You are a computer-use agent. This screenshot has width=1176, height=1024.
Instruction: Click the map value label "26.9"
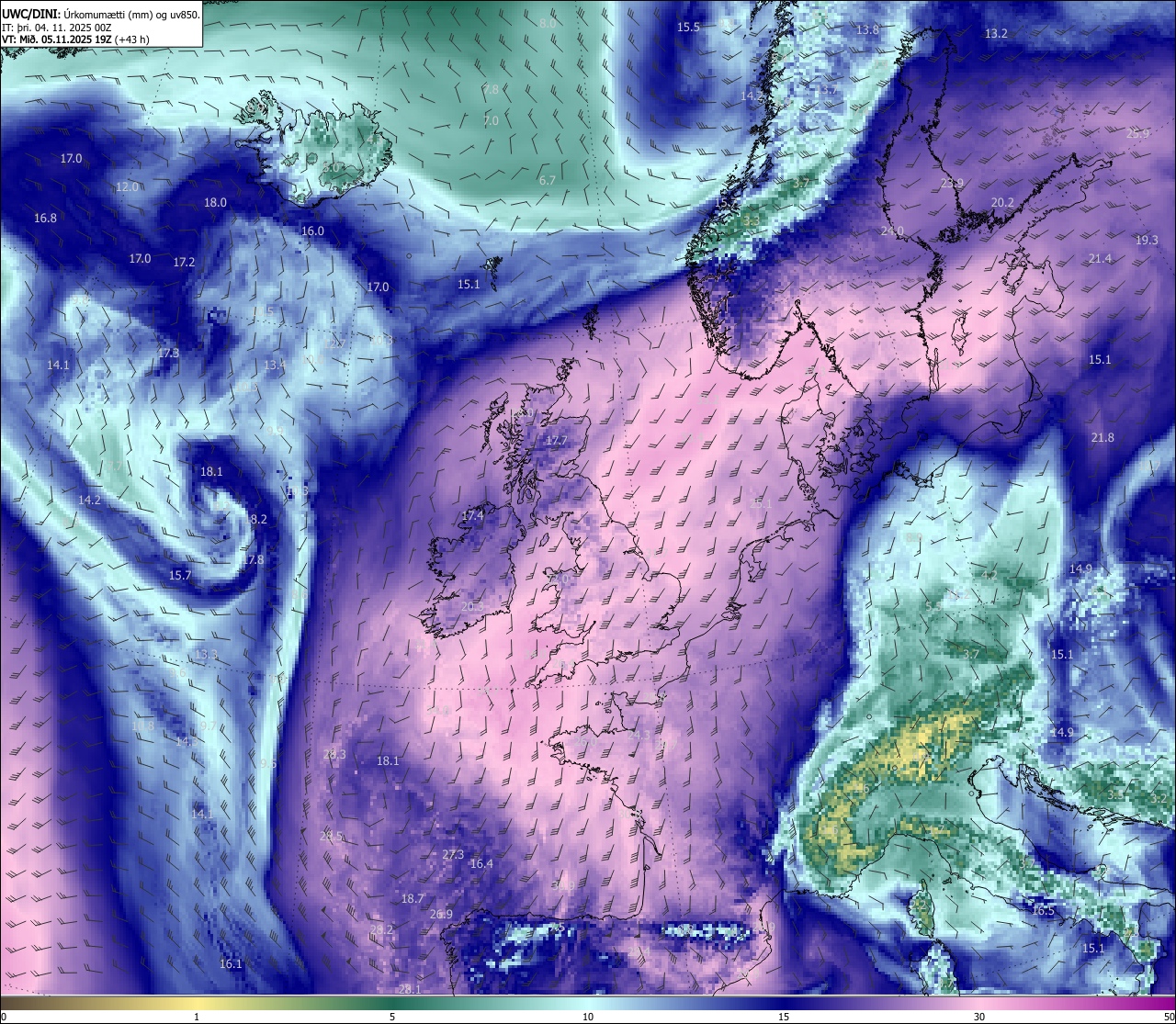[442, 915]
